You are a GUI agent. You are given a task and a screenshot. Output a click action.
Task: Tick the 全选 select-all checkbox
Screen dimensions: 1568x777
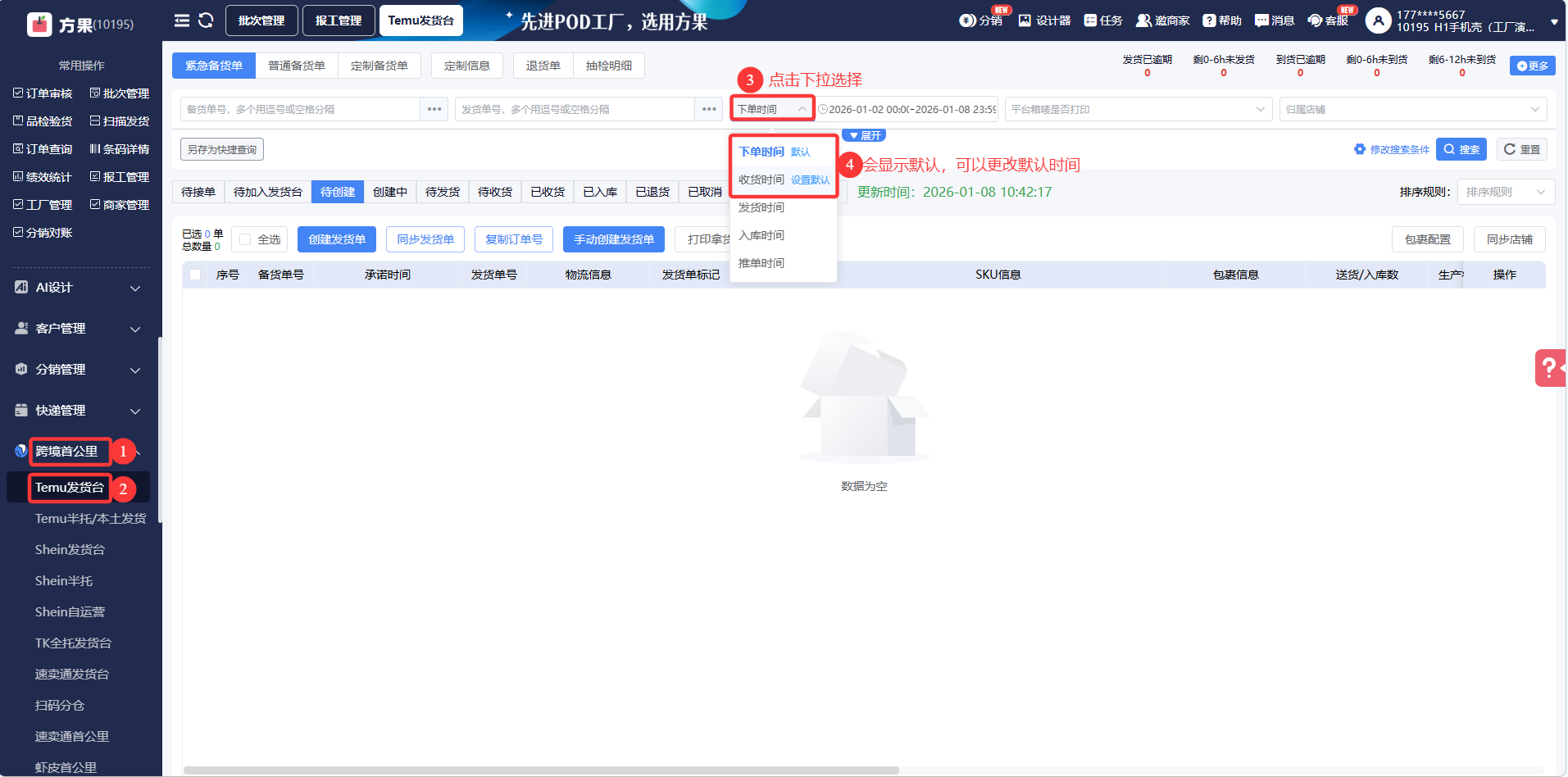click(x=245, y=239)
